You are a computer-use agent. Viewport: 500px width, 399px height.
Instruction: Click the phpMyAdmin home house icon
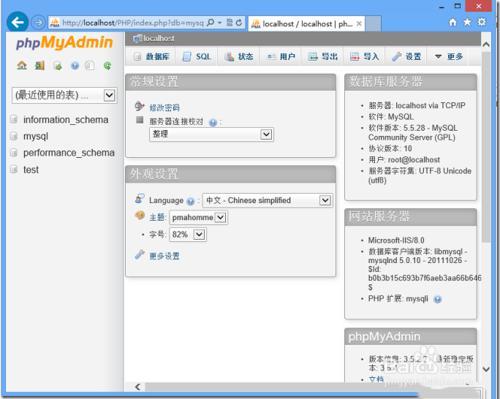tap(22, 65)
